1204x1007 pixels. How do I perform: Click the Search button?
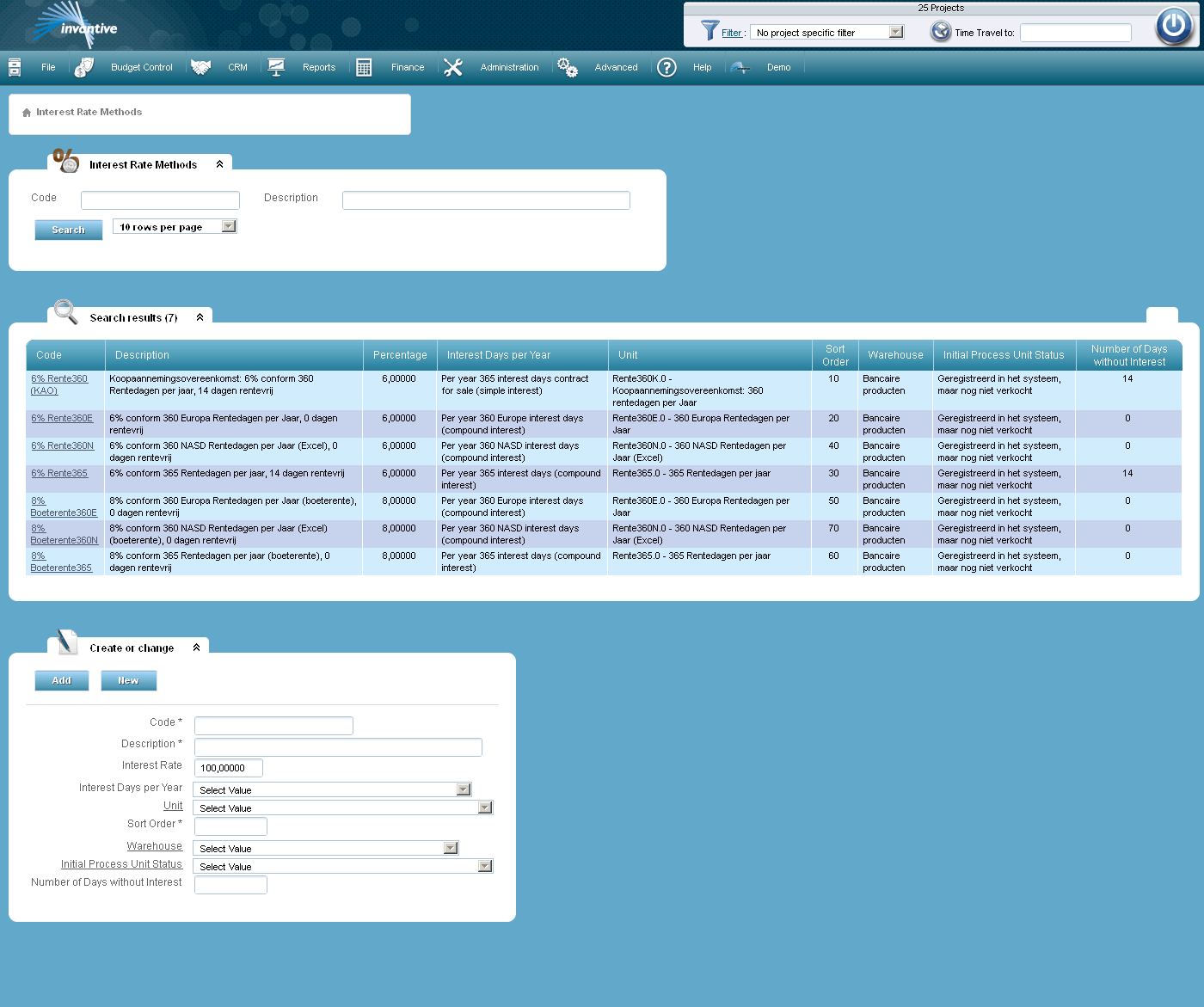click(69, 230)
